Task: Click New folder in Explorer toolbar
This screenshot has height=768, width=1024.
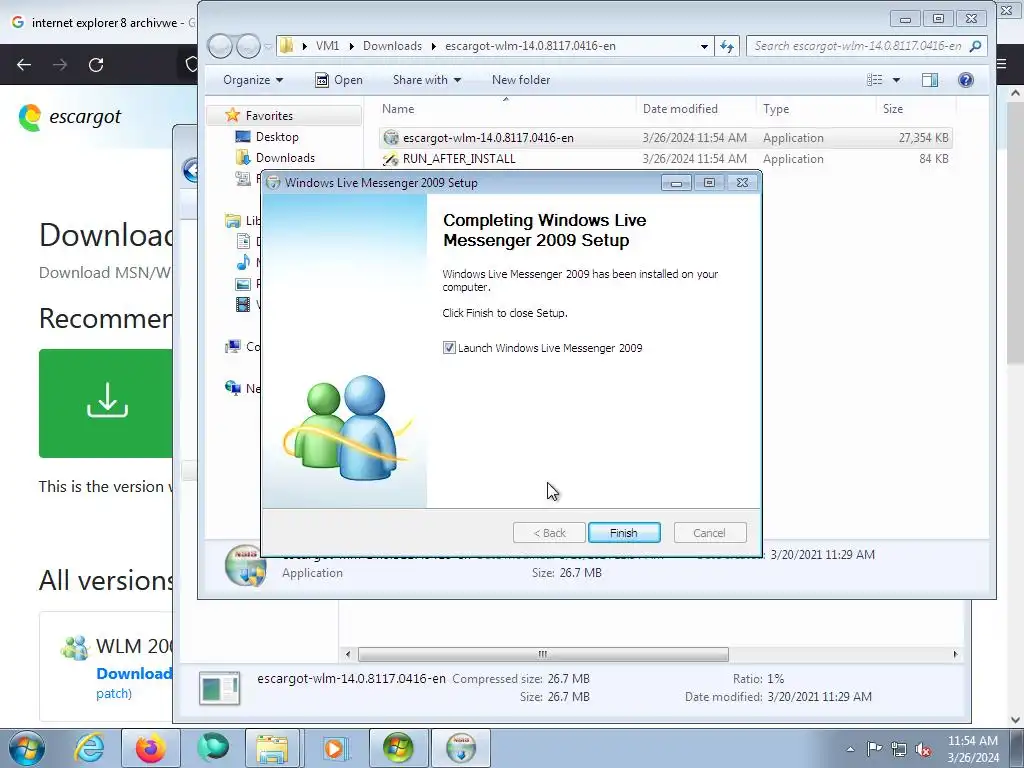Action: click(x=520, y=80)
